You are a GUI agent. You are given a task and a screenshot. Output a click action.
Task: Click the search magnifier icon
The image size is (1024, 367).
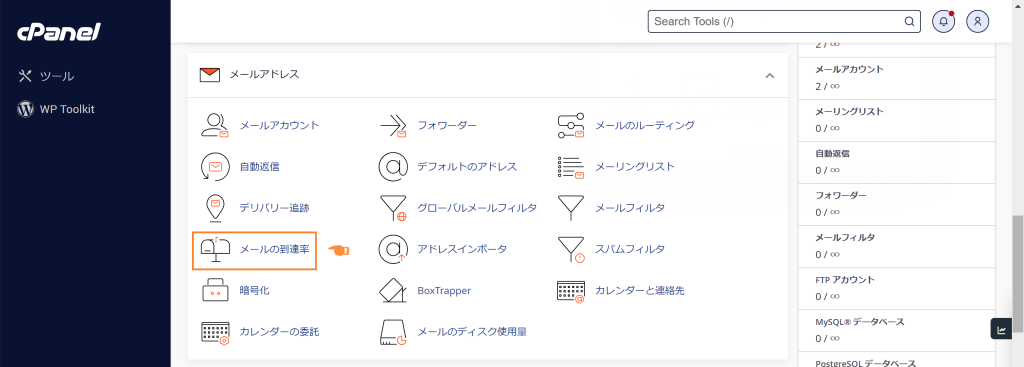[x=908, y=22]
